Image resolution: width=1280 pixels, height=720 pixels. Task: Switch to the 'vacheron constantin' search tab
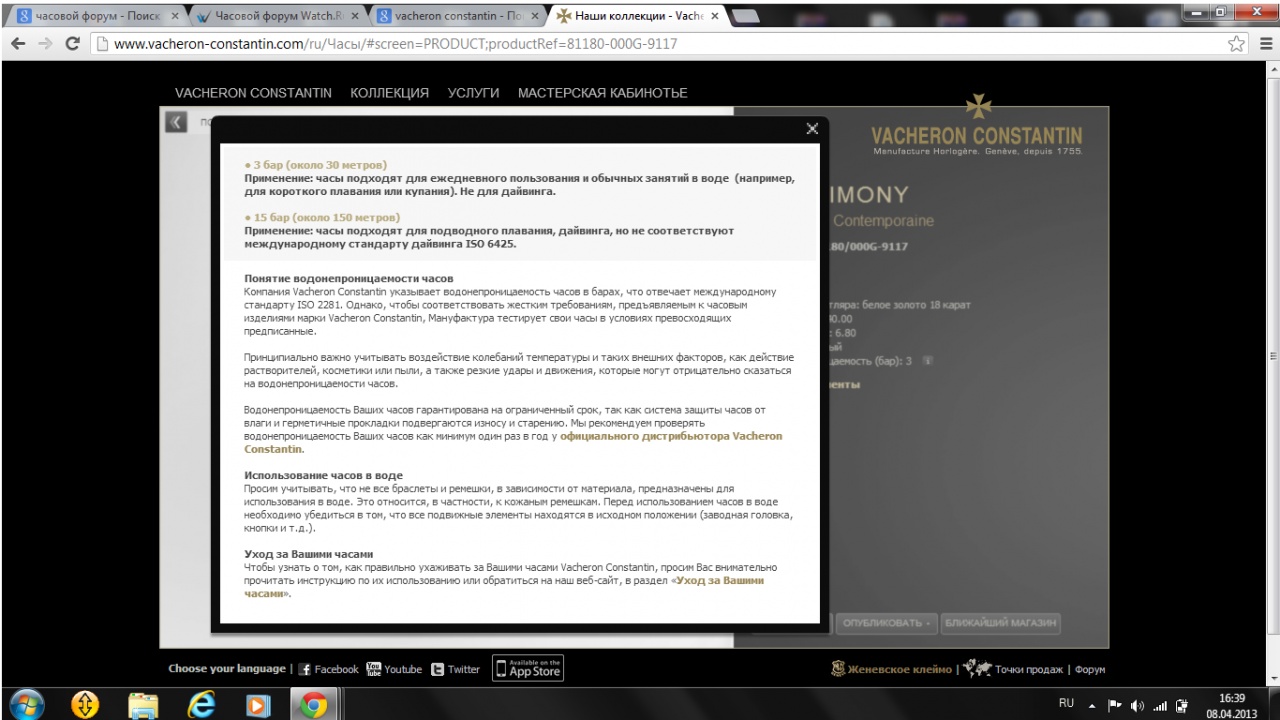[x=455, y=15]
